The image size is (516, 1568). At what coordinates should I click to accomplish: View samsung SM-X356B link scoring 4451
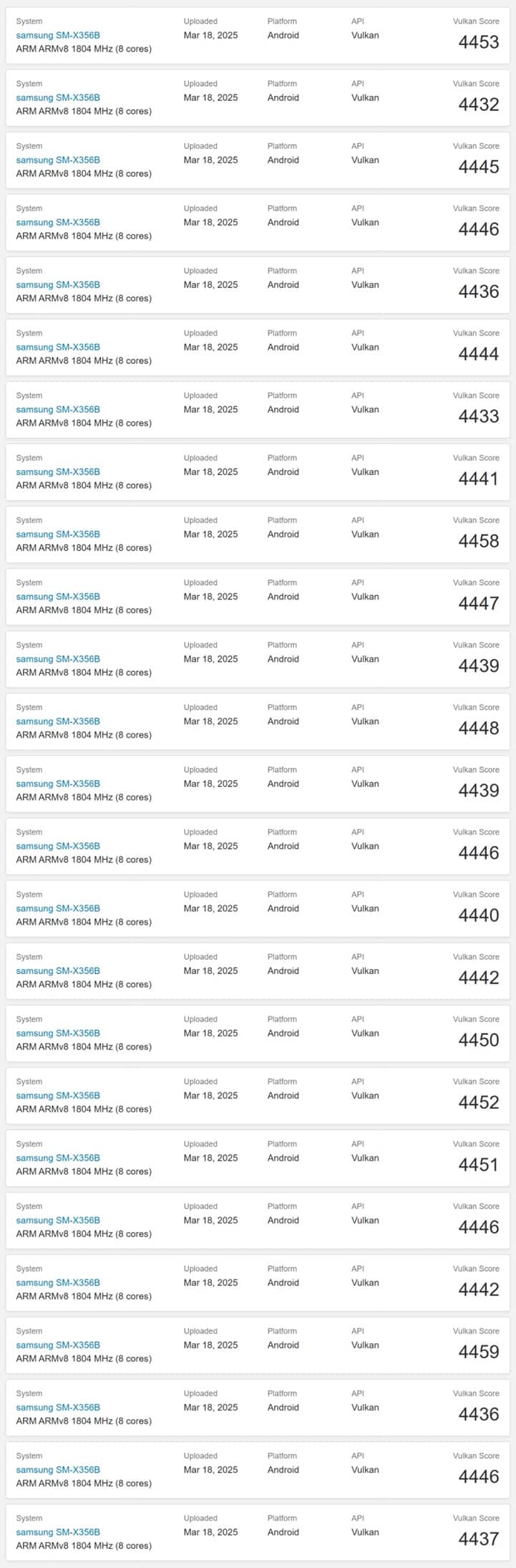pyautogui.click(x=58, y=1157)
